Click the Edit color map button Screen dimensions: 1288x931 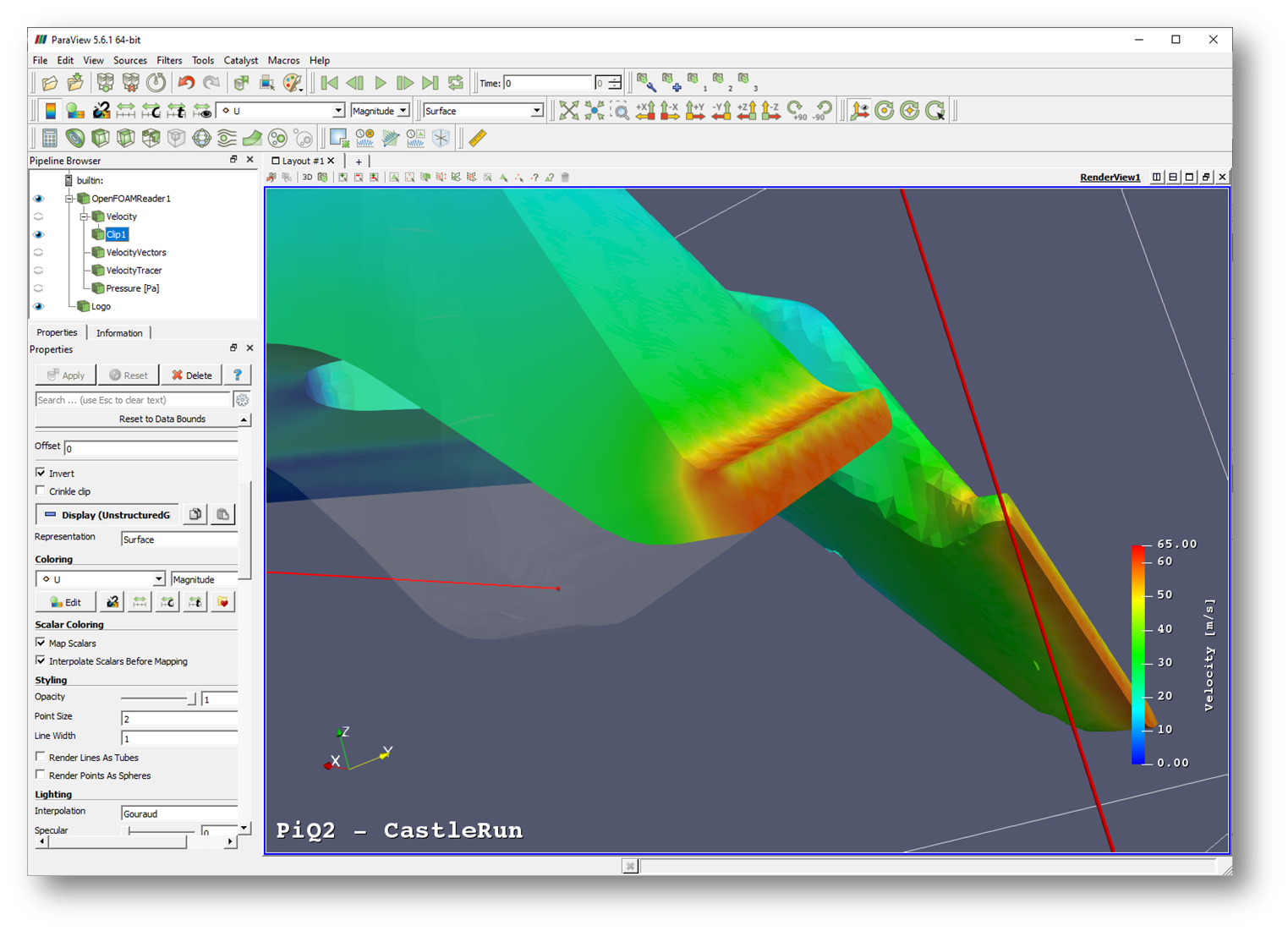(66, 602)
